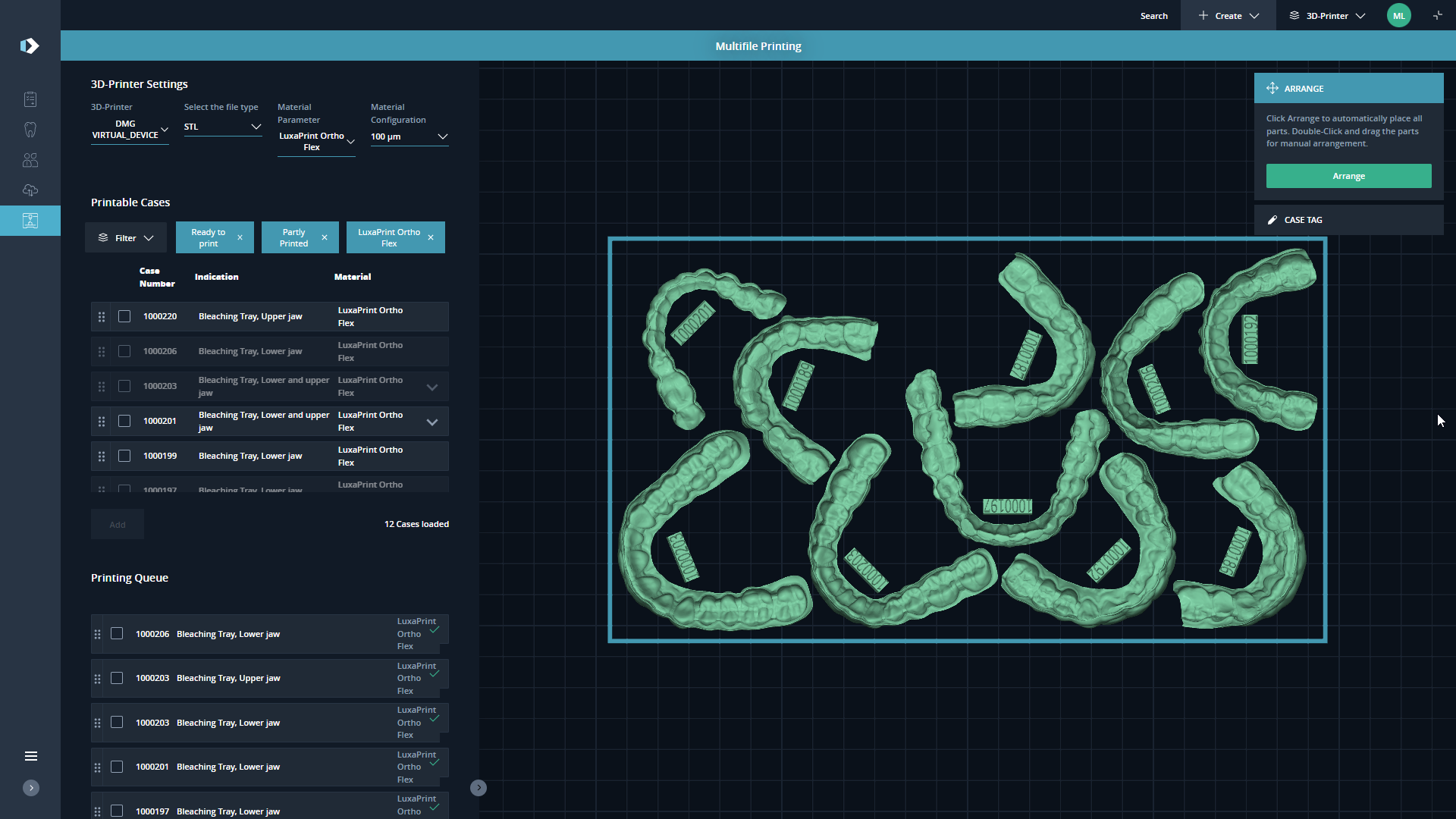Click the Printing Queue heading
Image resolution: width=1456 pixels, height=819 pixels.
click(130, 578)
